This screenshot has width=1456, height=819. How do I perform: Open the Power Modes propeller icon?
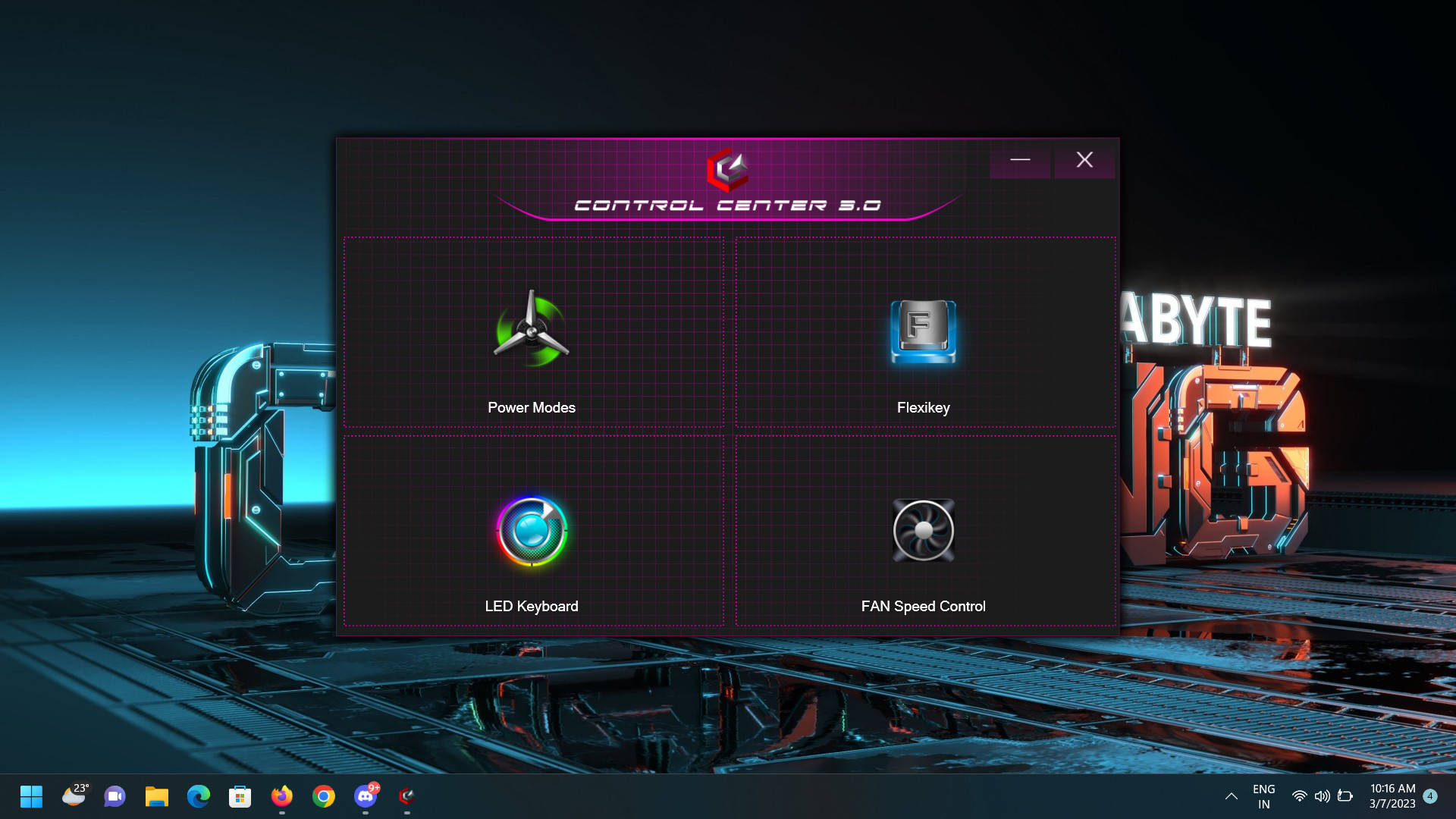(531, 331)
